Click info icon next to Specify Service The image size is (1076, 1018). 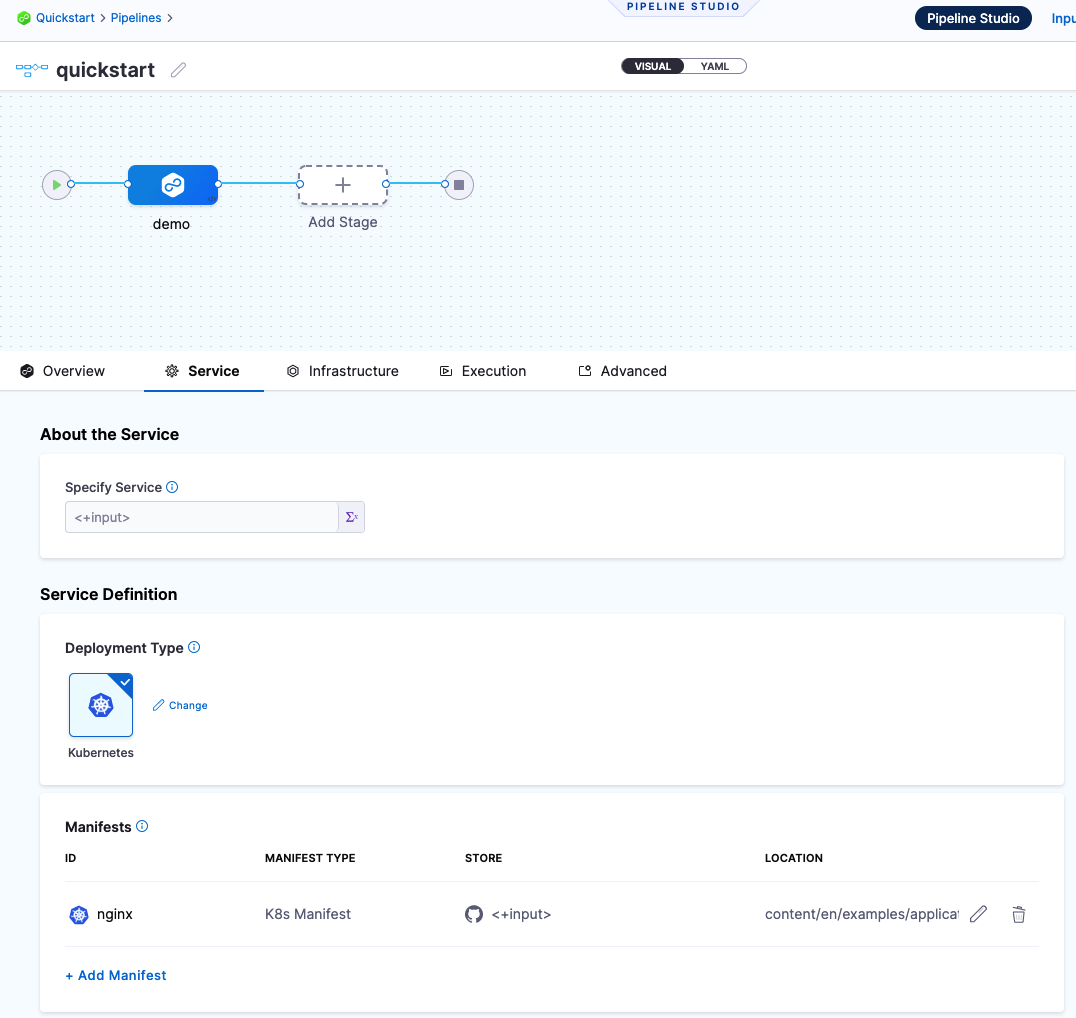click(x=172, y=487)
